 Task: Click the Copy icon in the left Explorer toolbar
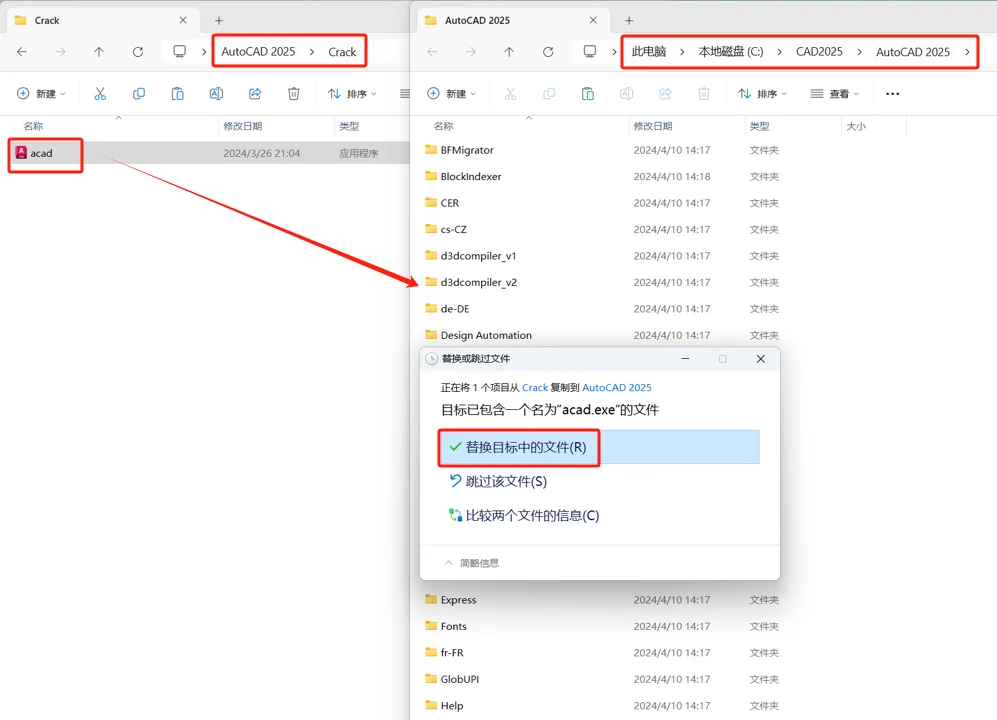(139, 93)
